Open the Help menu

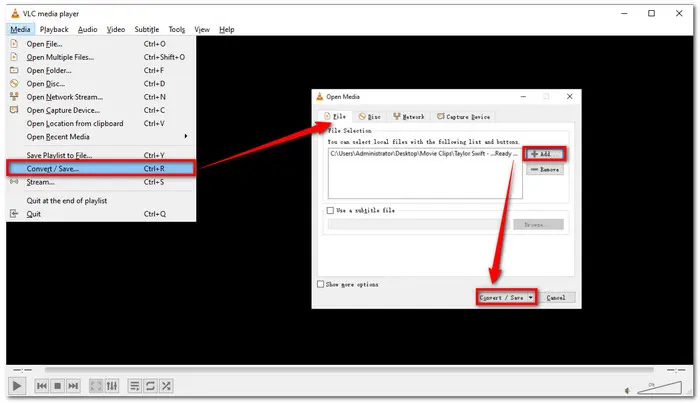[227, 29]
